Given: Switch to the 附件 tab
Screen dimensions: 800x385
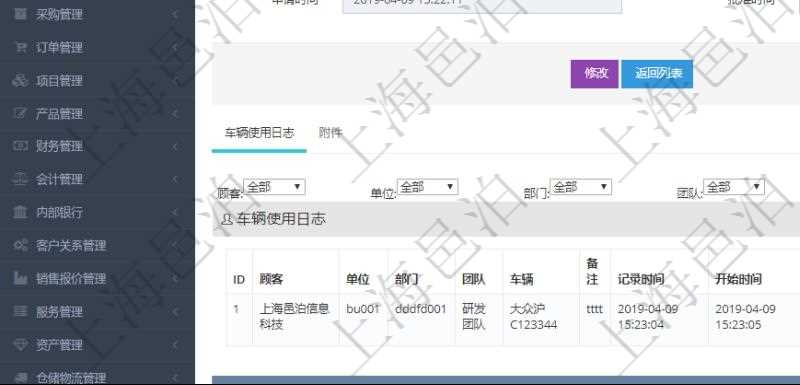Looking at the screenshot, I should [330, 133].
